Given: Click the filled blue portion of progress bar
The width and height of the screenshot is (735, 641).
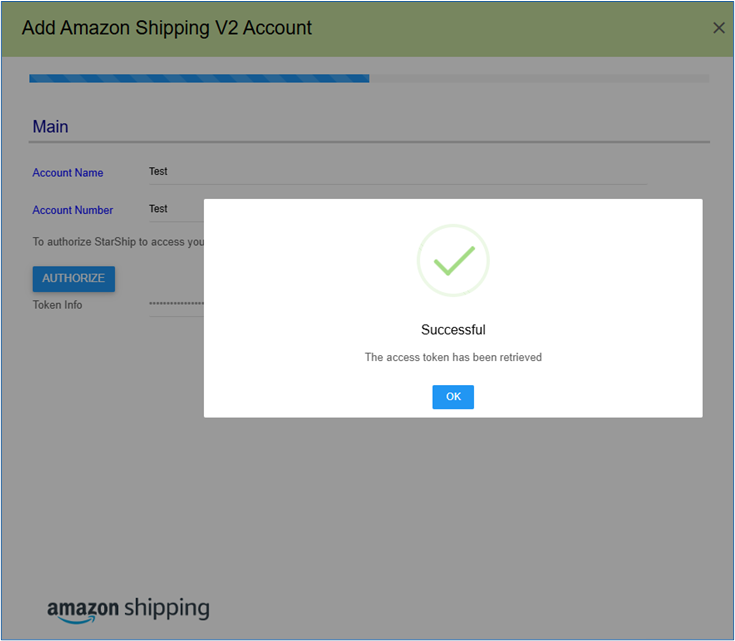Looking at the screenshot, I should pyautogui.click(x=199, y=78).
